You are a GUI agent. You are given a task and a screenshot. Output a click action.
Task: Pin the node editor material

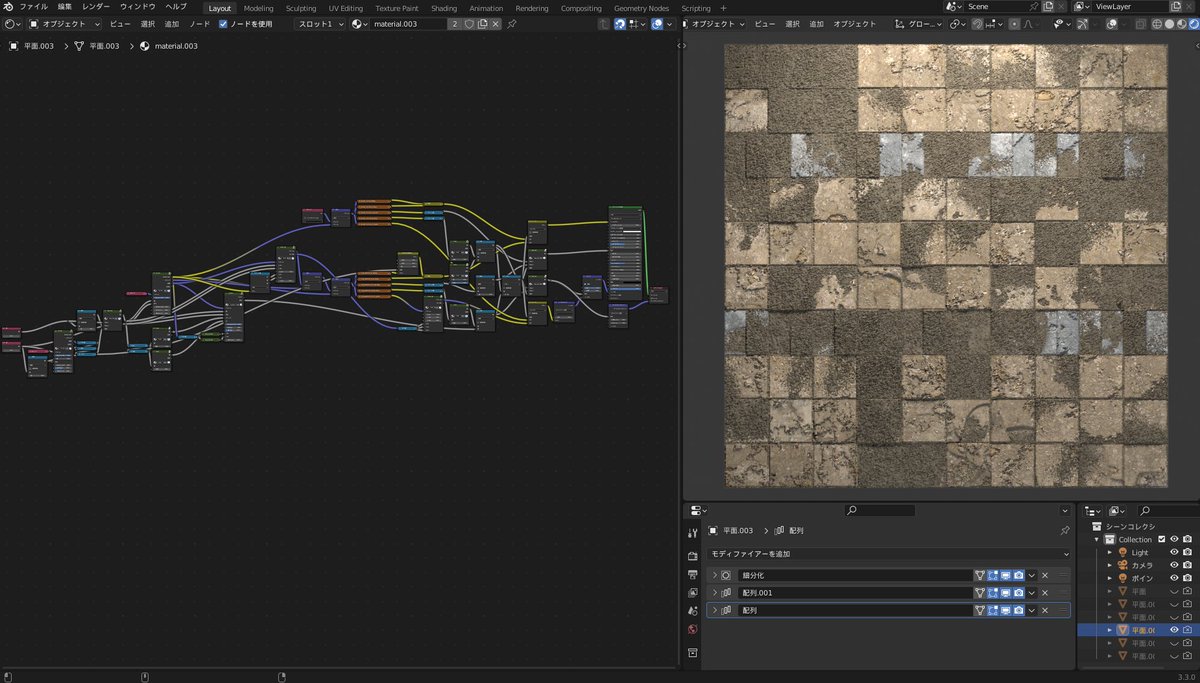point(512,23)
